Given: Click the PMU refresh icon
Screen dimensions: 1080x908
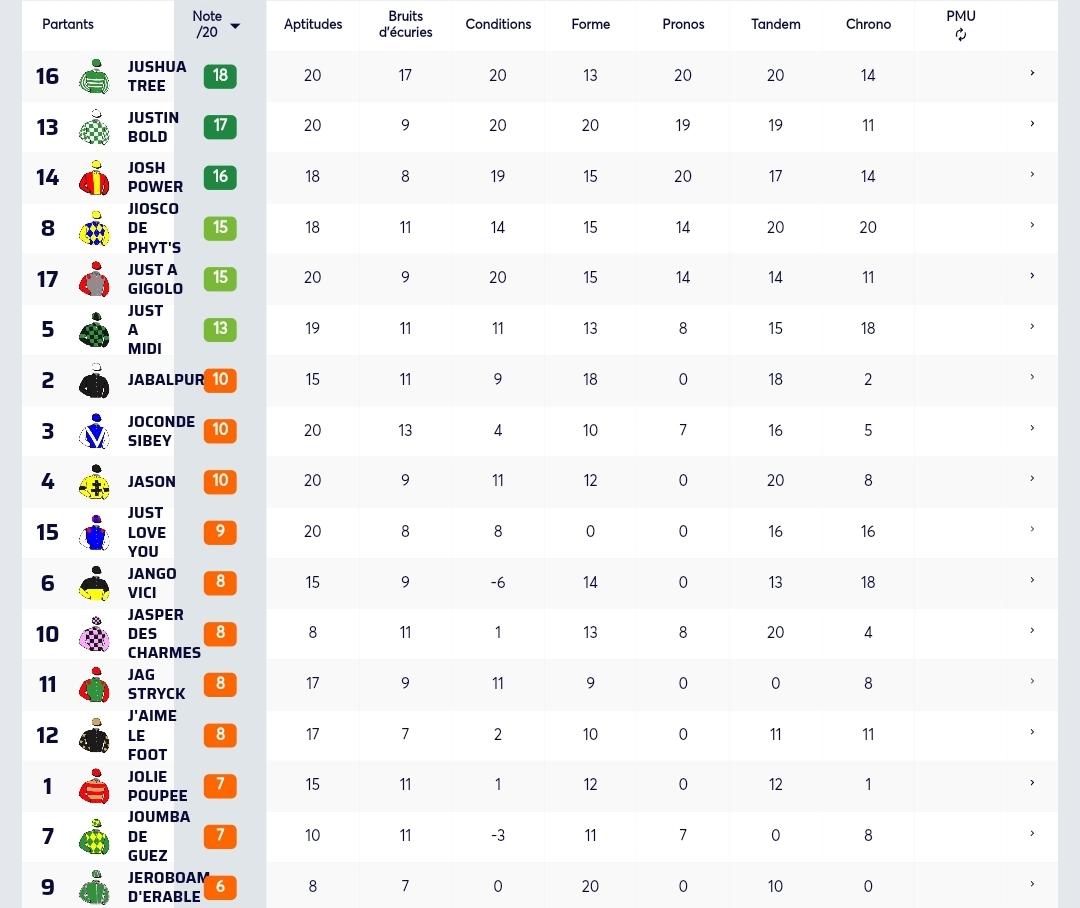Looking at the screenshot, I should click(x=961, y=35).
